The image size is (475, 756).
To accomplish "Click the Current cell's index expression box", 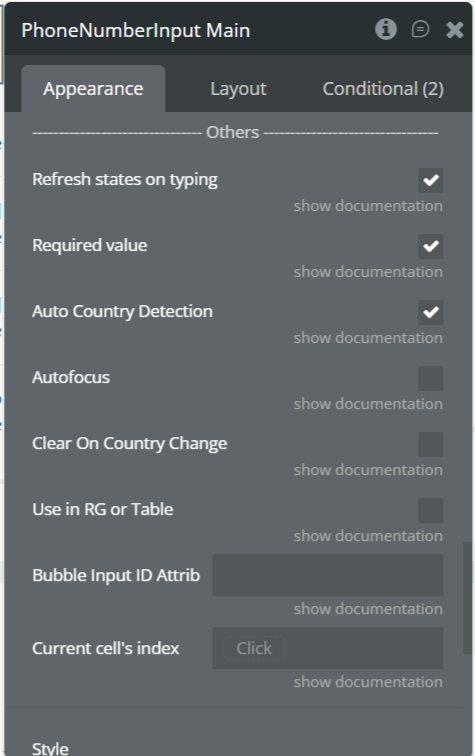I will pos(328,648).
